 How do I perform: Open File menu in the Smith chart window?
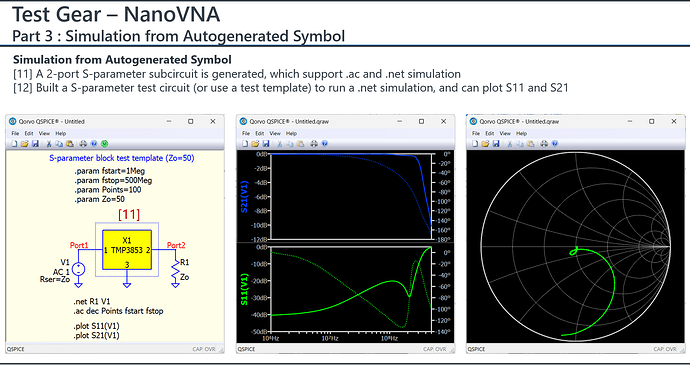pos(476,133)
